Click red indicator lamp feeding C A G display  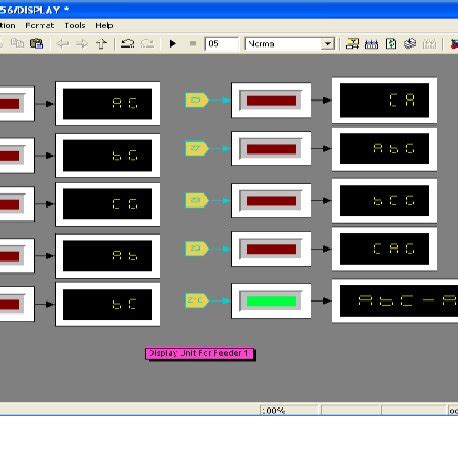click(x=271, y=249)
